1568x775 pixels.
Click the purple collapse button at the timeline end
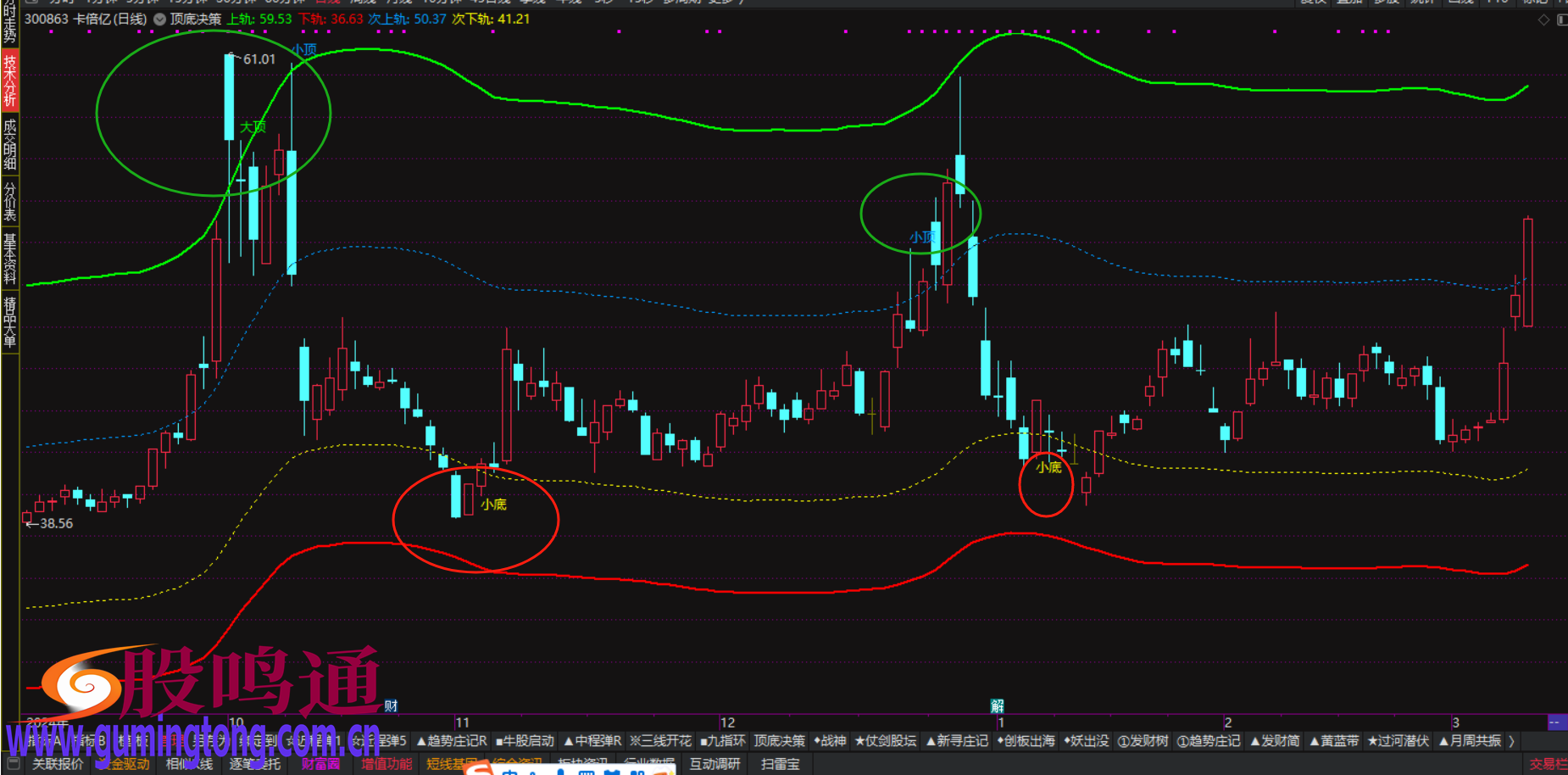[x=1556, y=722]
